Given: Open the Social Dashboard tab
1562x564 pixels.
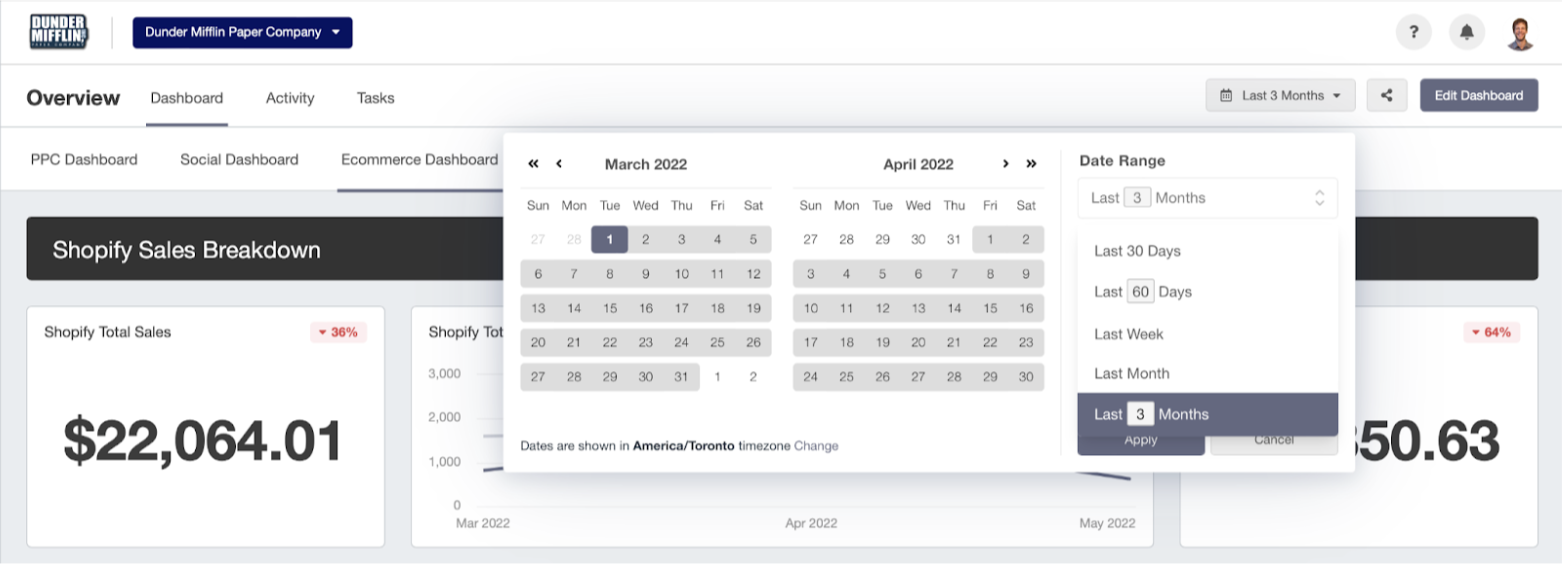Looking at the screenshot, I should coord(239,159).
